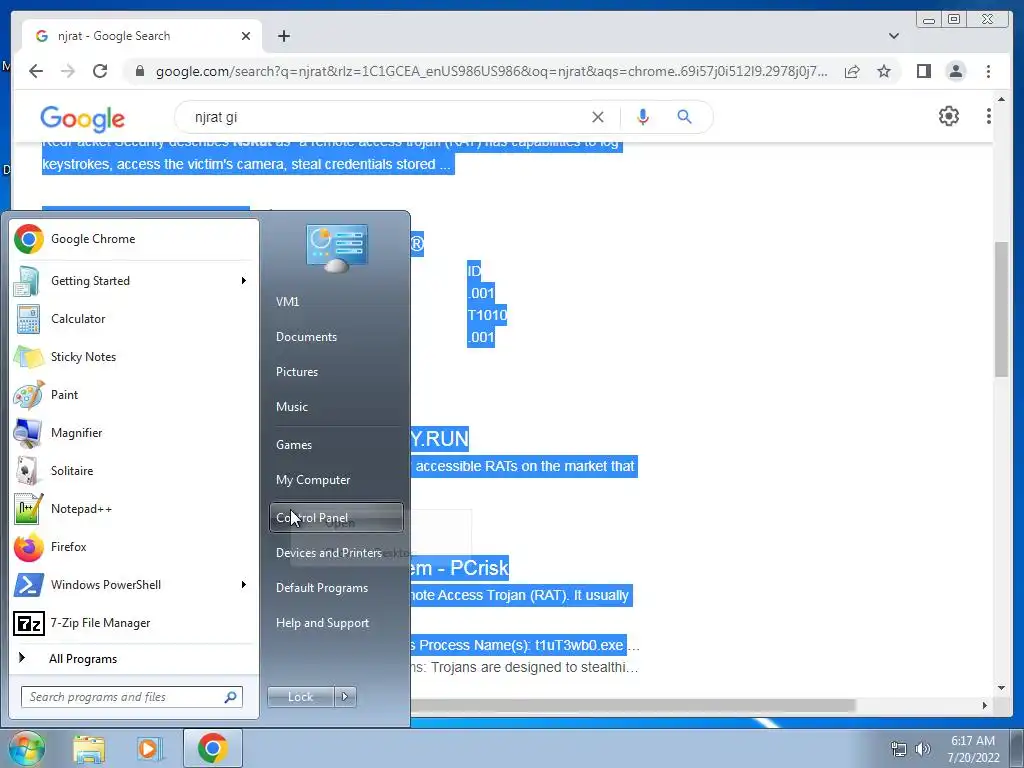This screenshot has height=768, width=1024.
Task: Open Calculator in Start menu
Action: click(134, 319)
